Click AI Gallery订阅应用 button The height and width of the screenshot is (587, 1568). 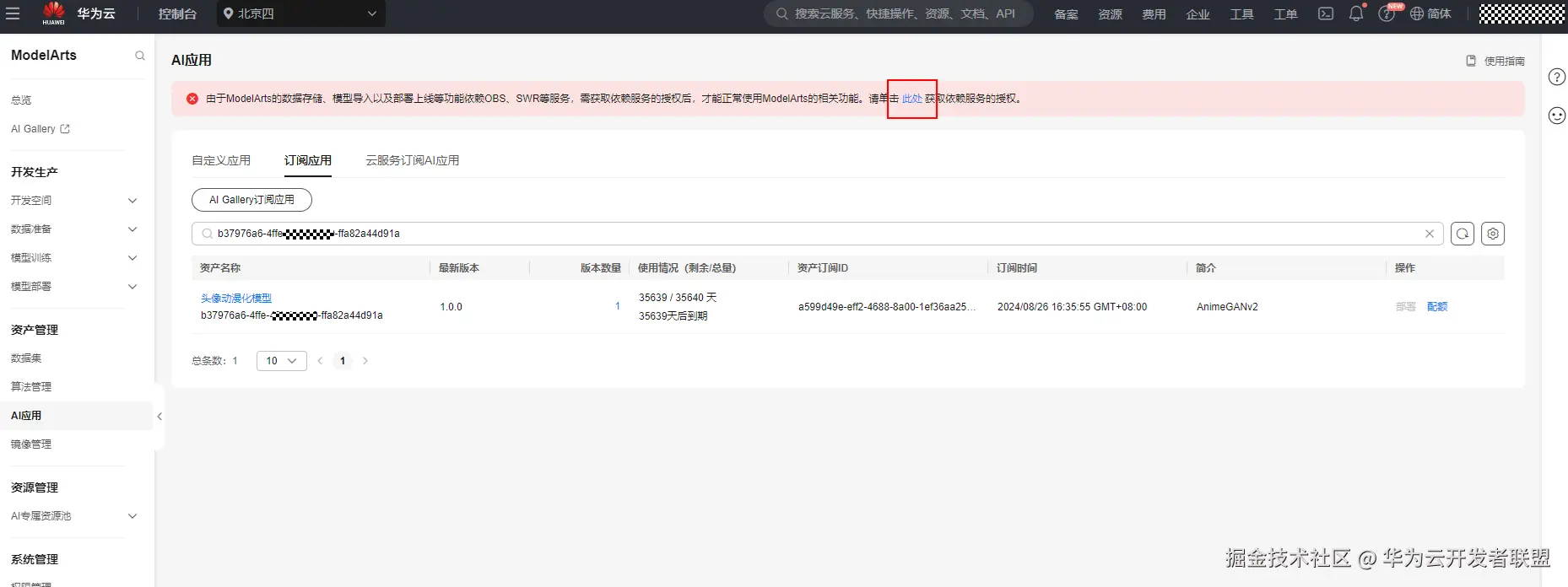coord(251,200)
